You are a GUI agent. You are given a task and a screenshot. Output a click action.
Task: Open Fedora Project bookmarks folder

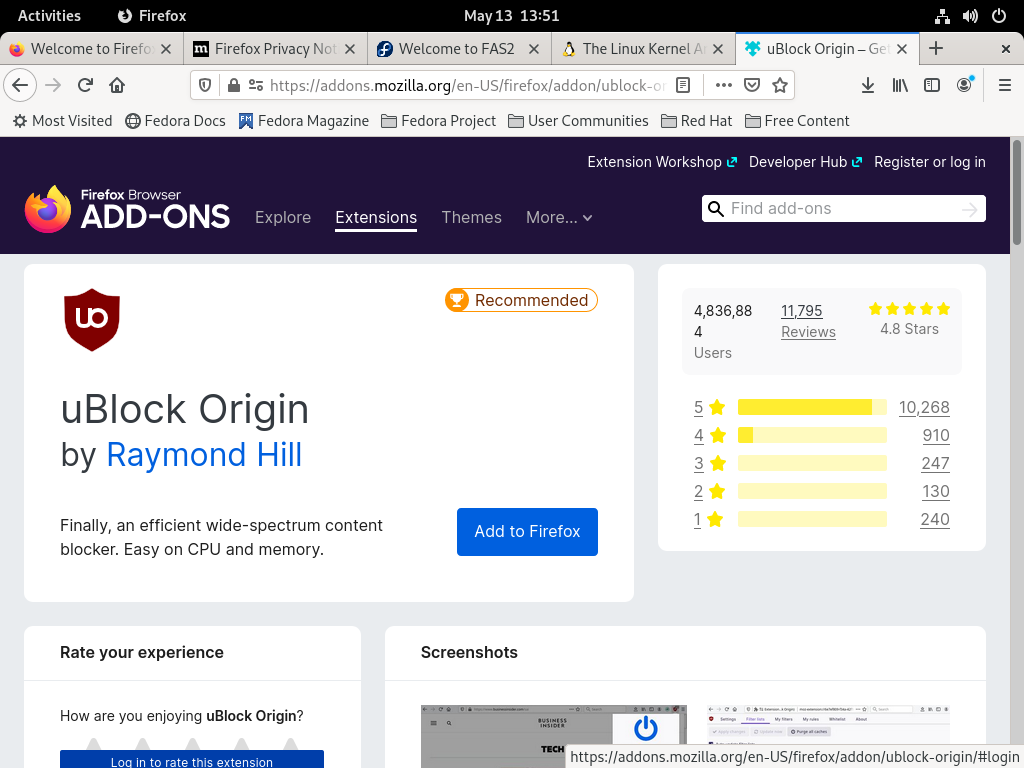439,121
